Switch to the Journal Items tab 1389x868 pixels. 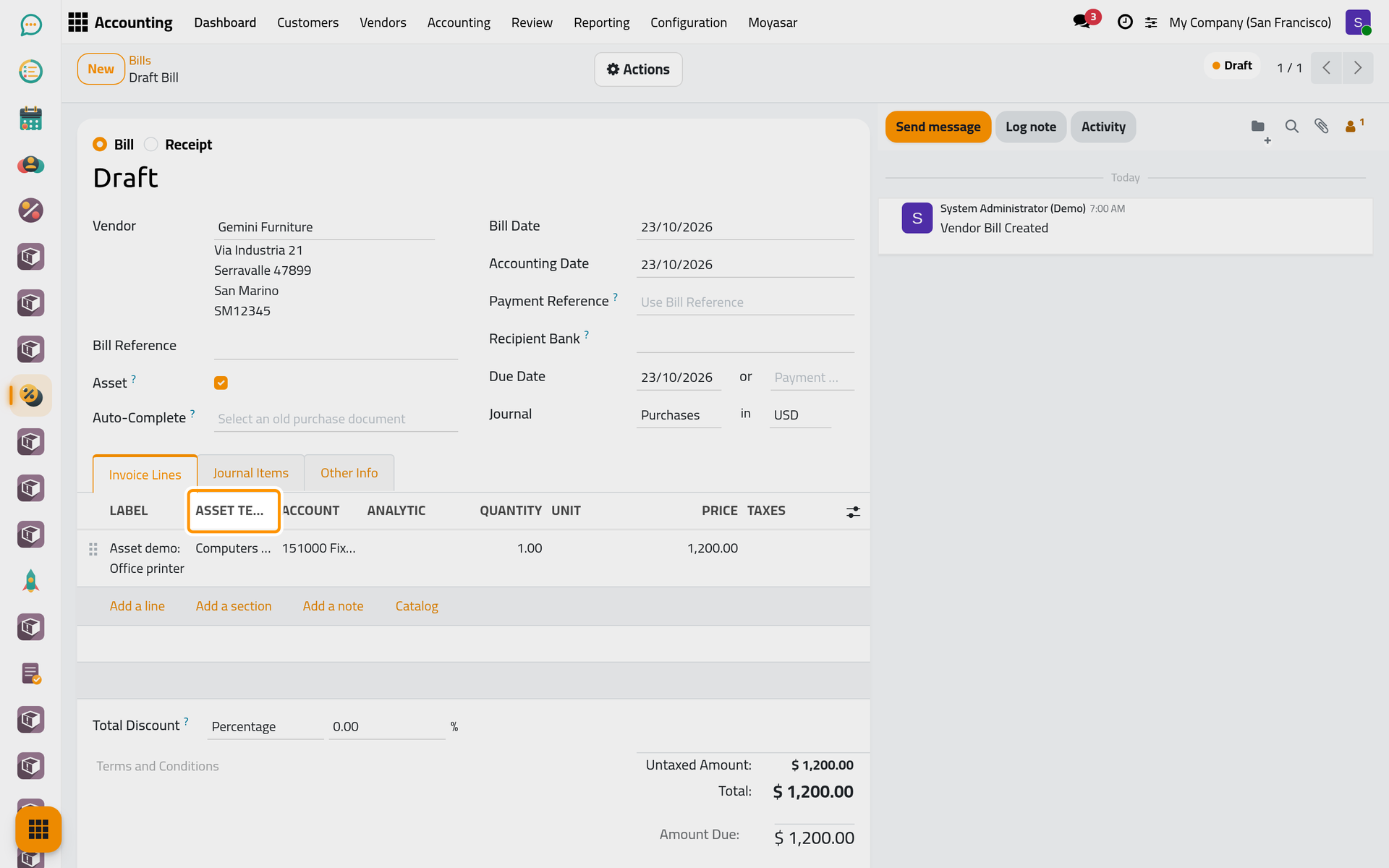[250, 473]
